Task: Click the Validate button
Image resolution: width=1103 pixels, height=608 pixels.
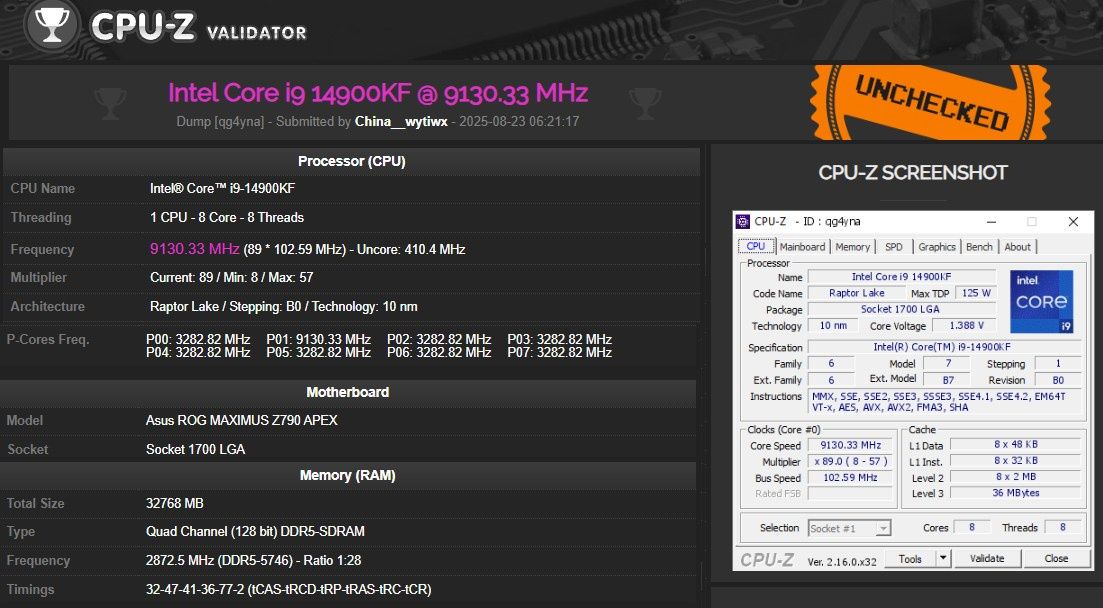Action: tap(987, 559)
